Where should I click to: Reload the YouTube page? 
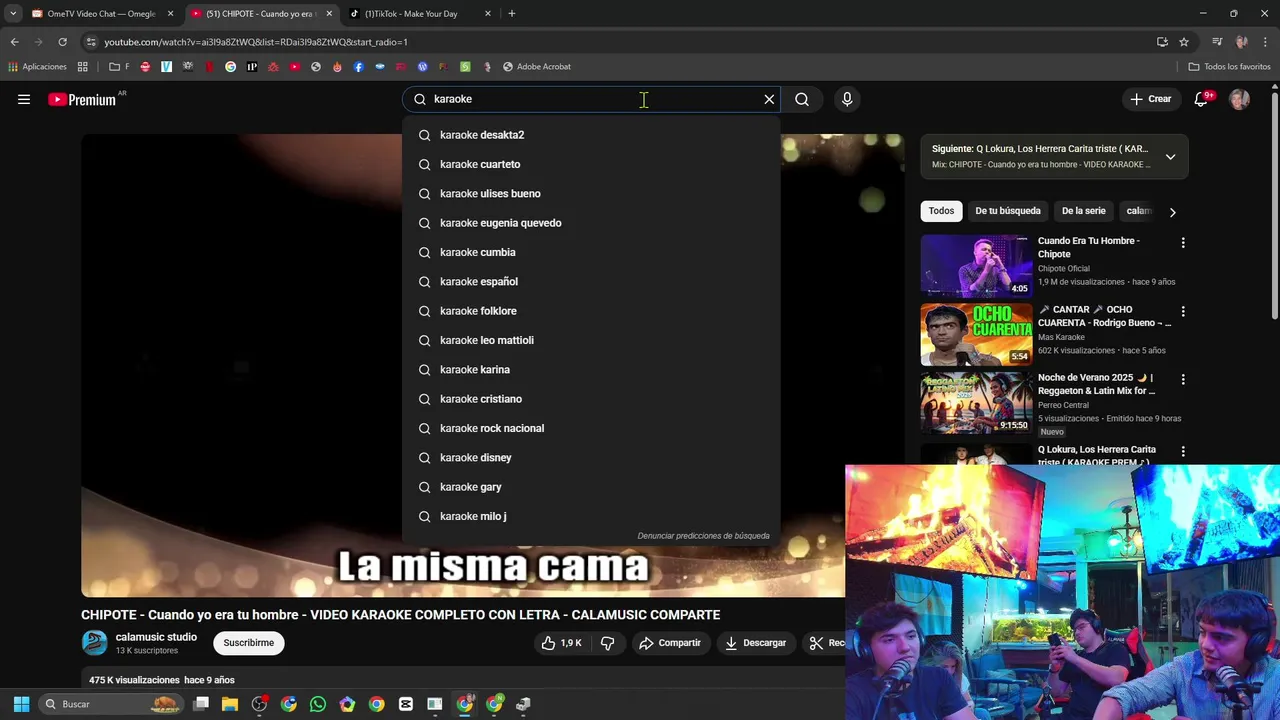tap(62, 42)
